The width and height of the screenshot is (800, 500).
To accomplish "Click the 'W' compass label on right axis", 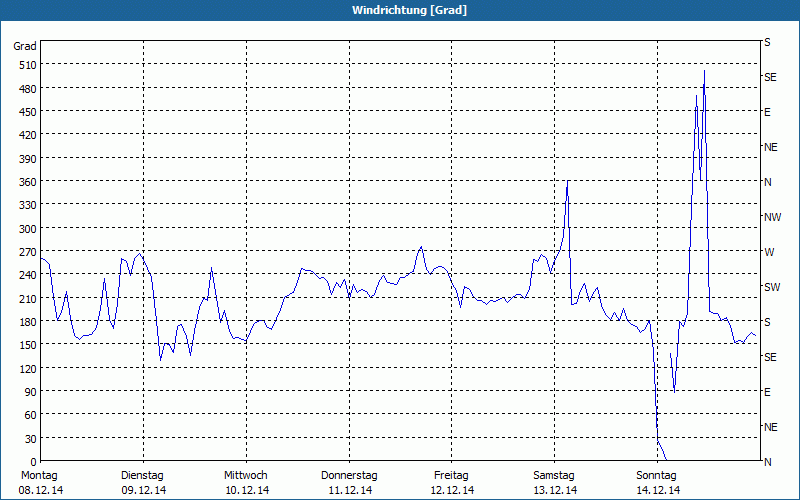I will [x=769, y=252].
